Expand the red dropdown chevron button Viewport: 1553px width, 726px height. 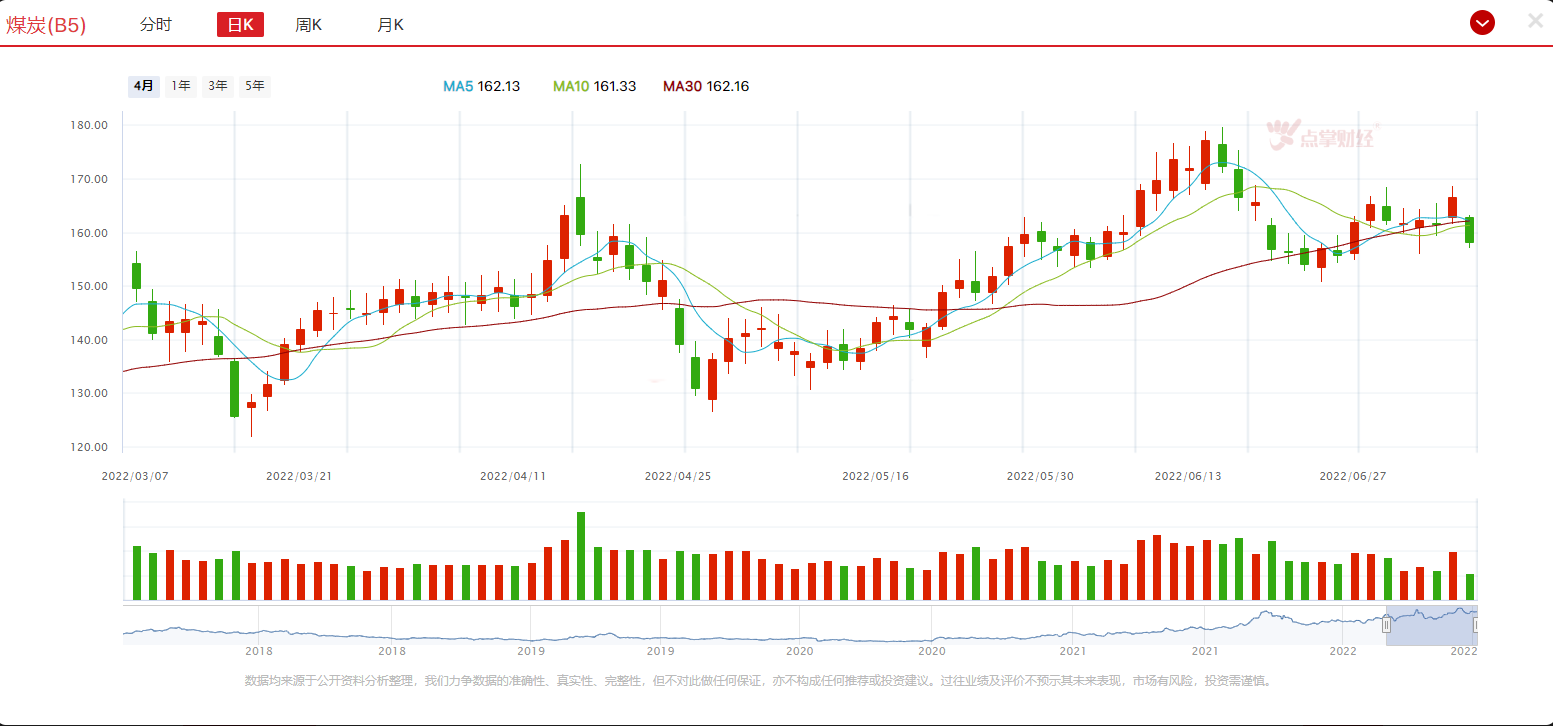click(x=1482, y=22)
